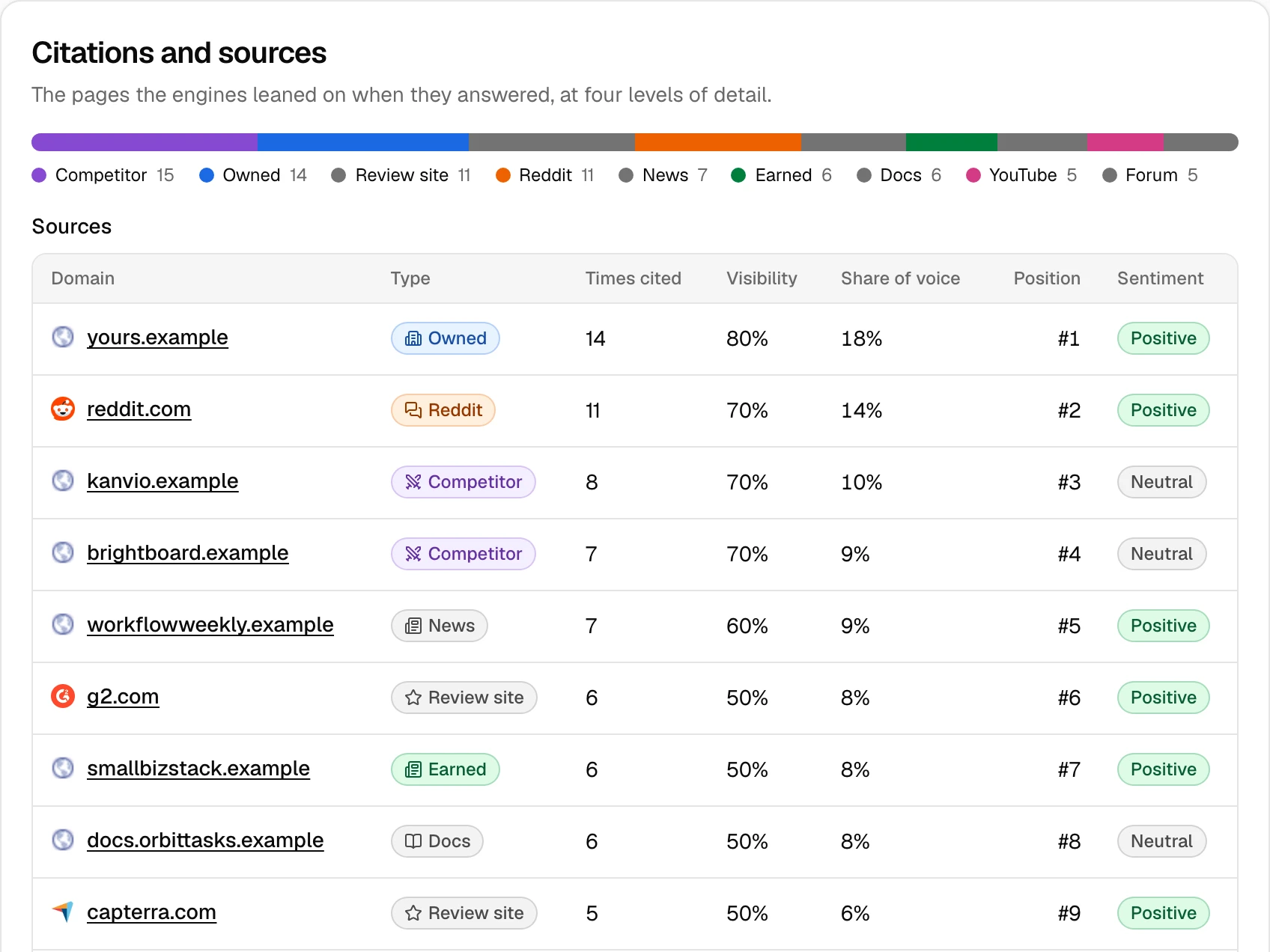Click the green Earned segment of the bar
Image resolution: width=1270 pixels, height=952 pixels.
952,142
